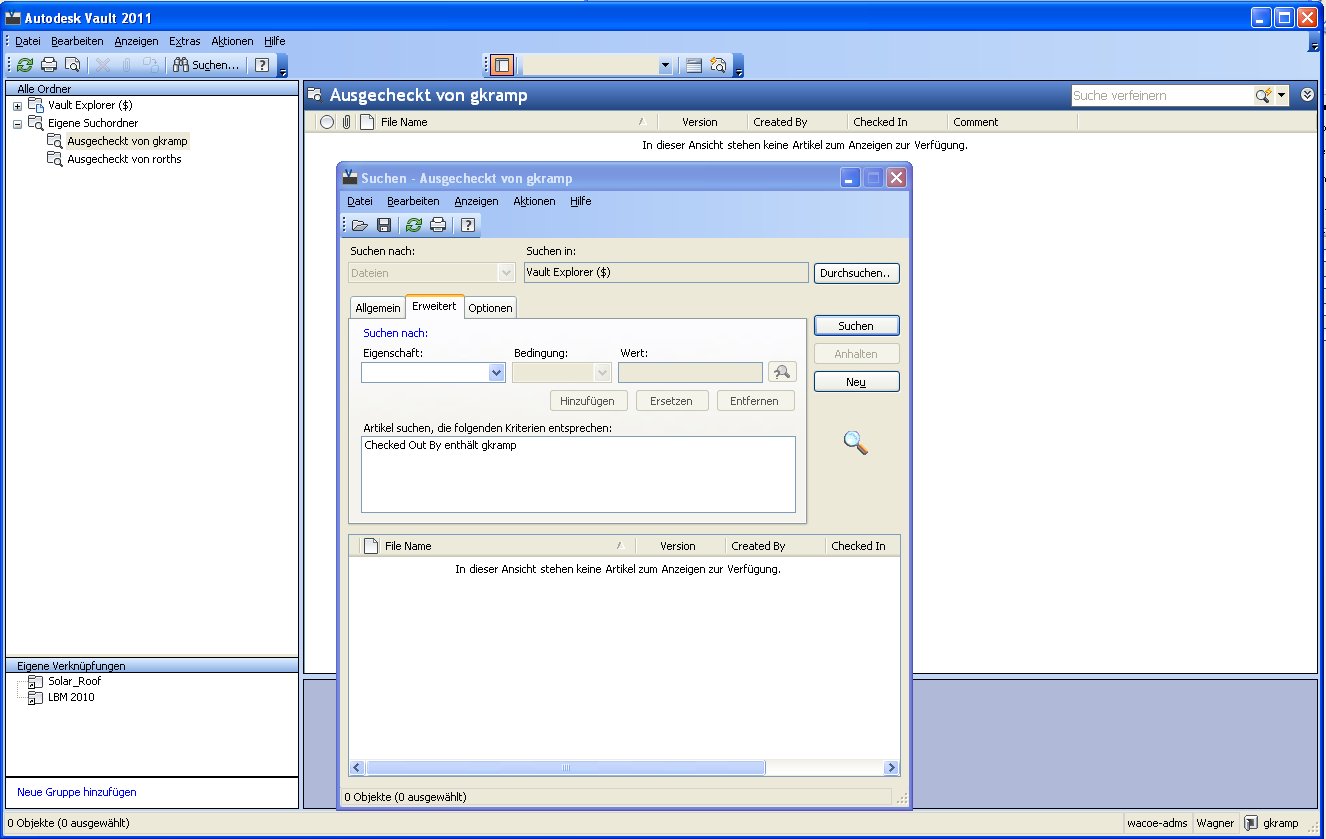The width and height of the screenshot is (1326, 839).
Task: Click right scroll arrow of results scrollbar
Action: 892,768
